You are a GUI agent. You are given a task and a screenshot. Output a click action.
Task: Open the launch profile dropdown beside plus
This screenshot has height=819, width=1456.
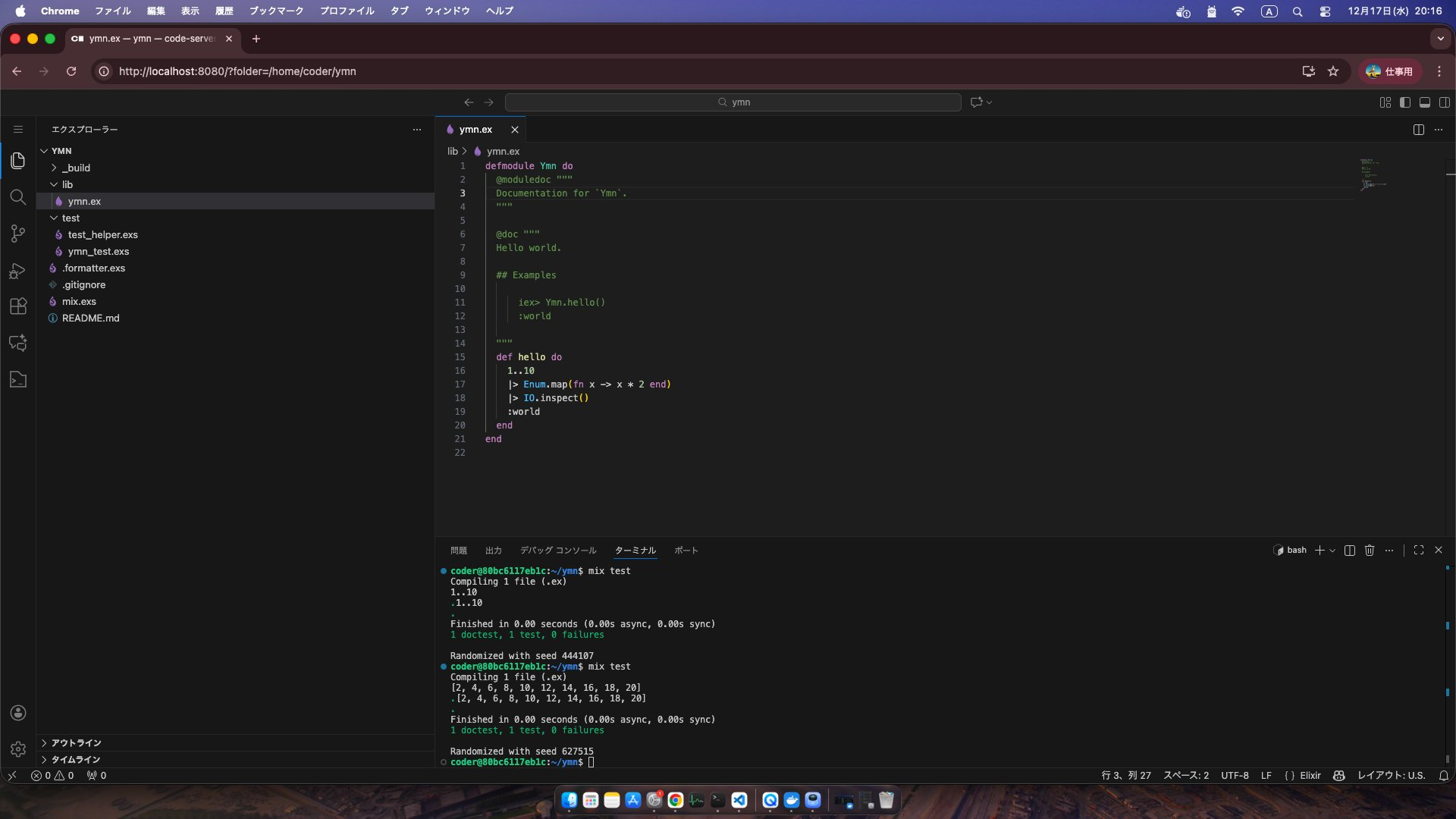coord(1332,551)
